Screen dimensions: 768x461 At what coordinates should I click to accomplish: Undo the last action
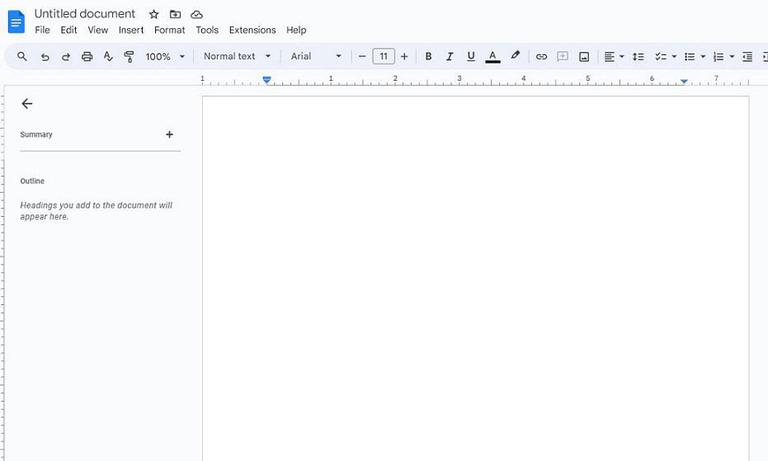click(x=45, y=57)
